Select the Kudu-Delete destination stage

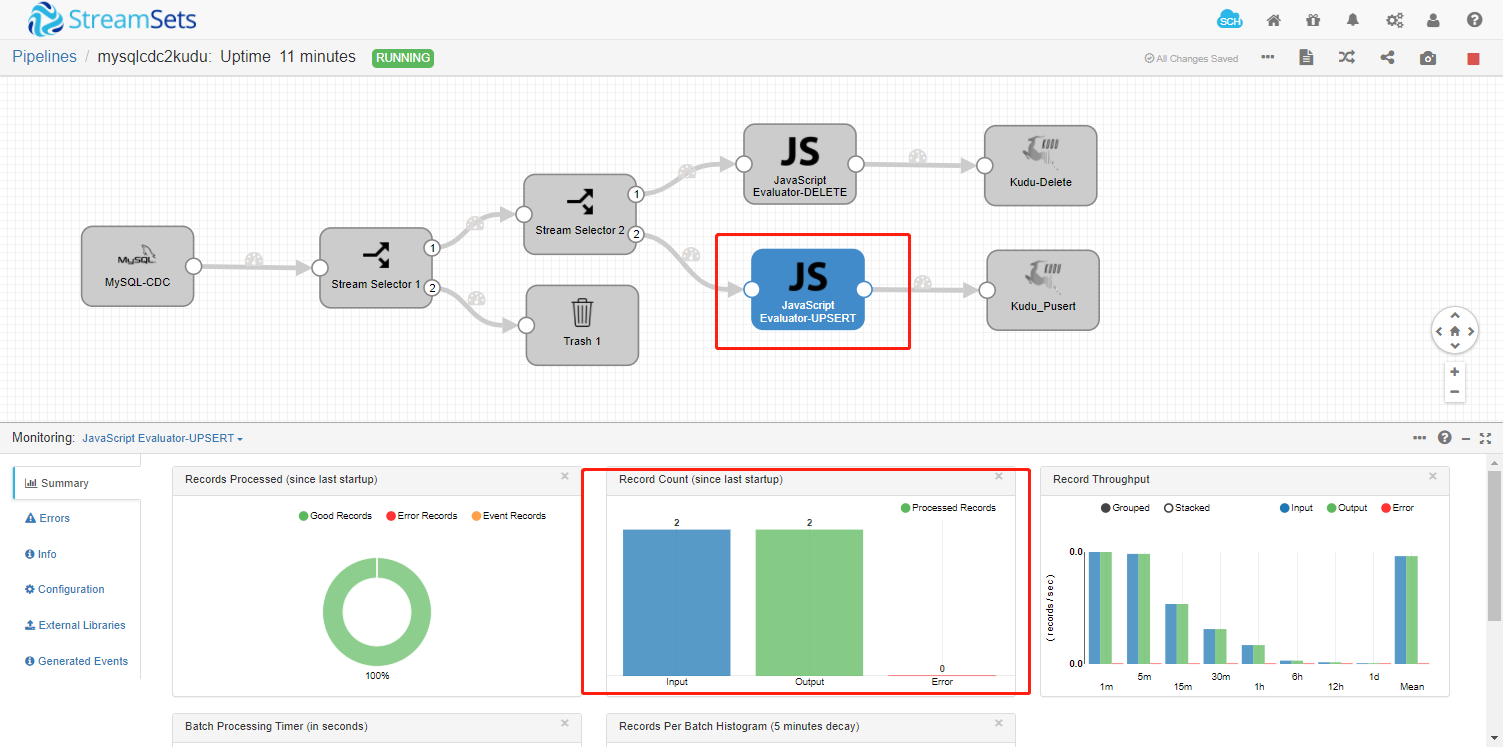point(1041,165)
